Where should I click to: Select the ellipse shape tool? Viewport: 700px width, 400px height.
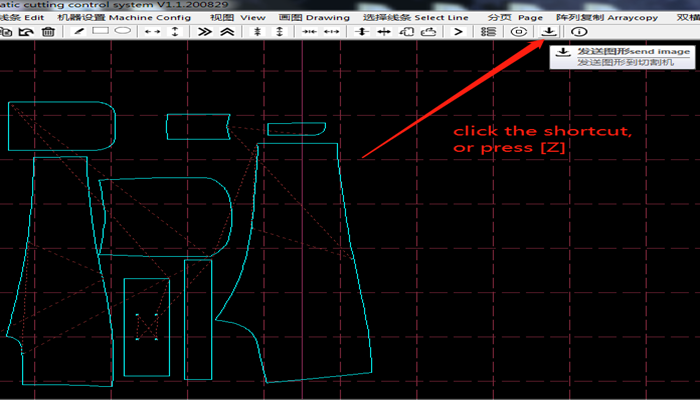(x=121, y=32)
